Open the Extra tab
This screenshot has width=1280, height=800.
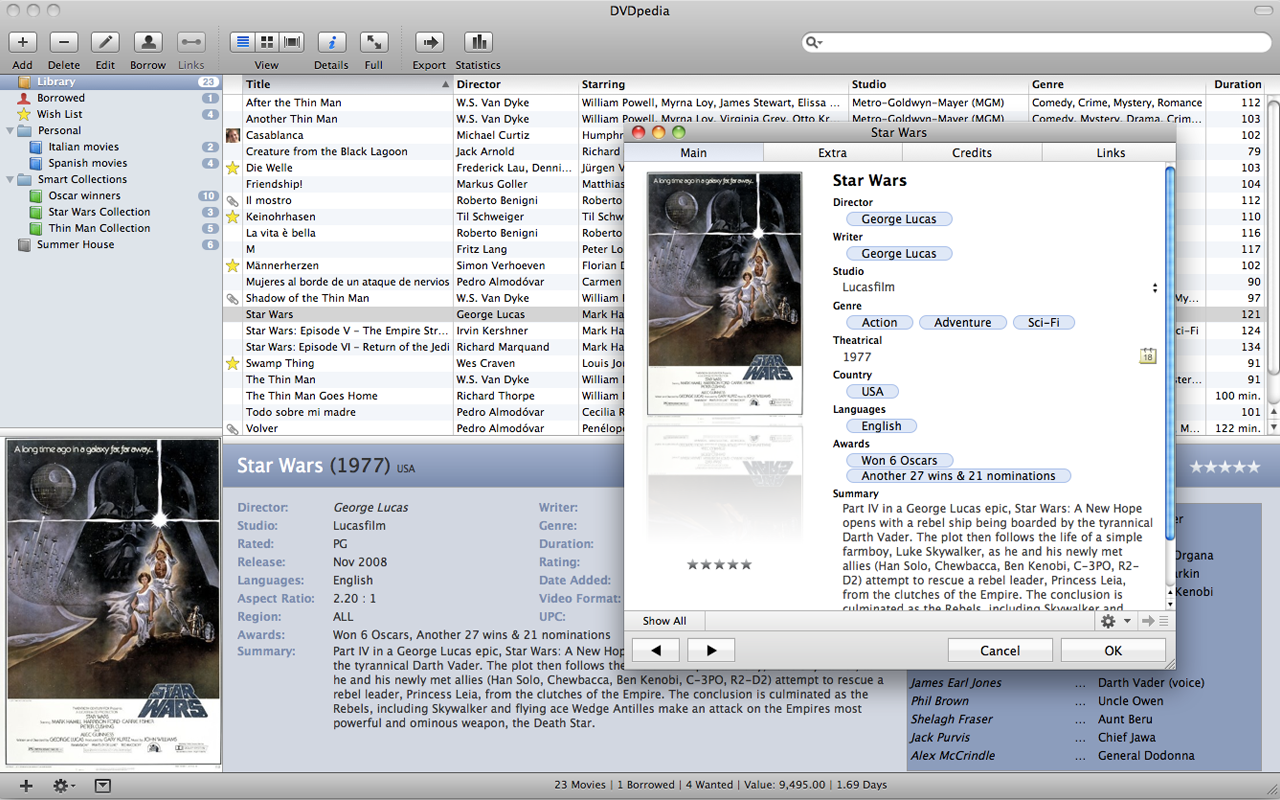(832, 153)
